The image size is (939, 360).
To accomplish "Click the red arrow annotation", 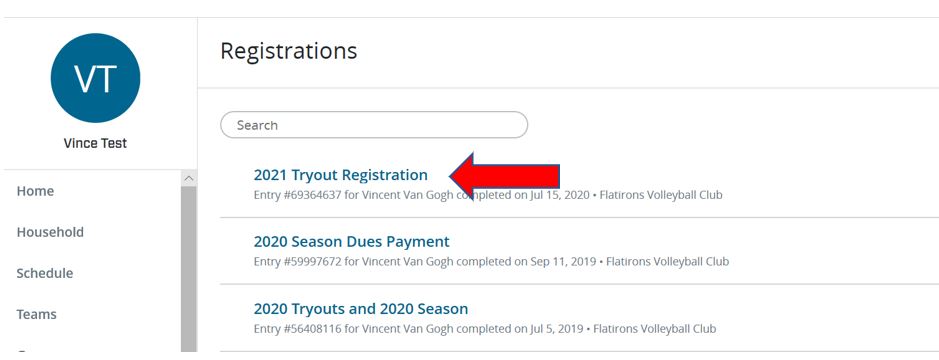I will [x=504, y=176].
